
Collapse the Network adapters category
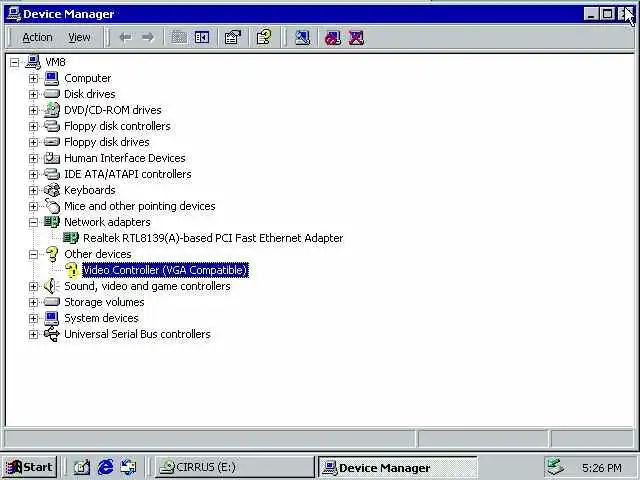(33, 222)
